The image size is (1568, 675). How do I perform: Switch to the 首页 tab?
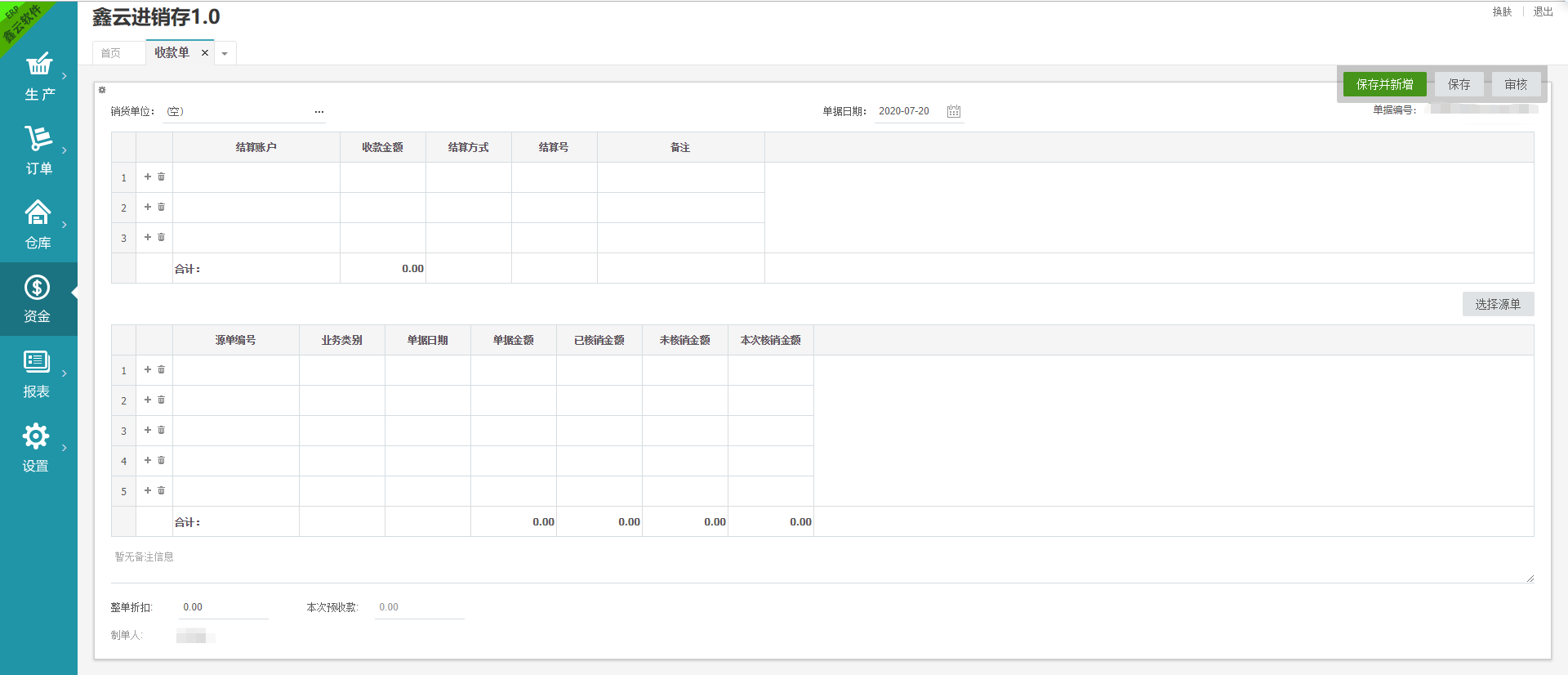[111, 53]
